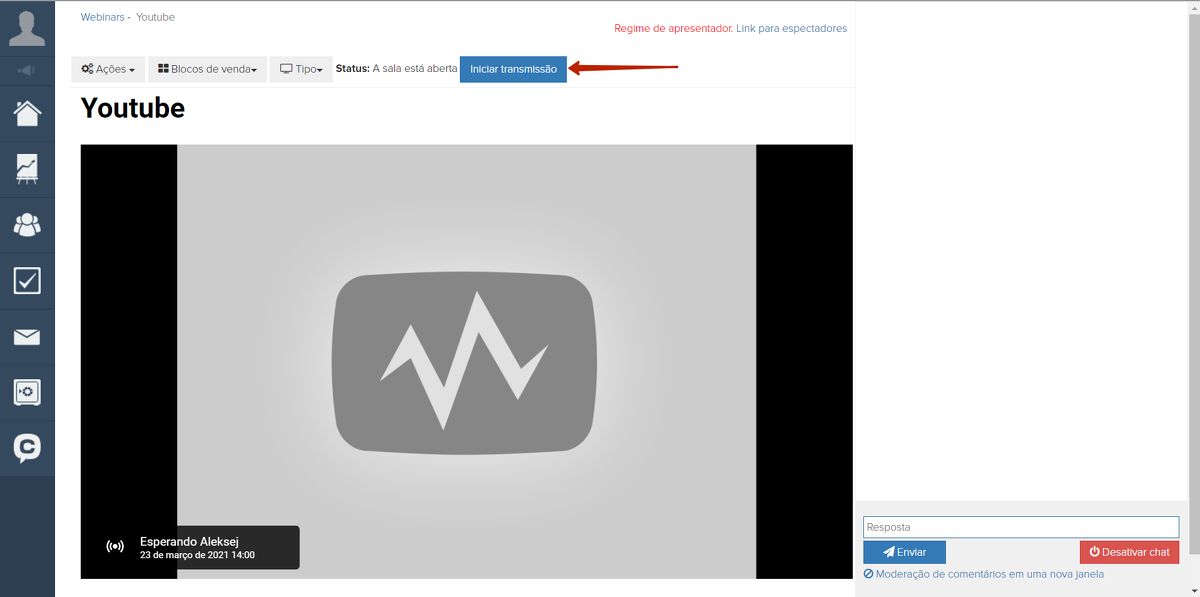1200x597 pixels.
Task: Open the chart presentation icon in sidebar
Action: [27, 169]
